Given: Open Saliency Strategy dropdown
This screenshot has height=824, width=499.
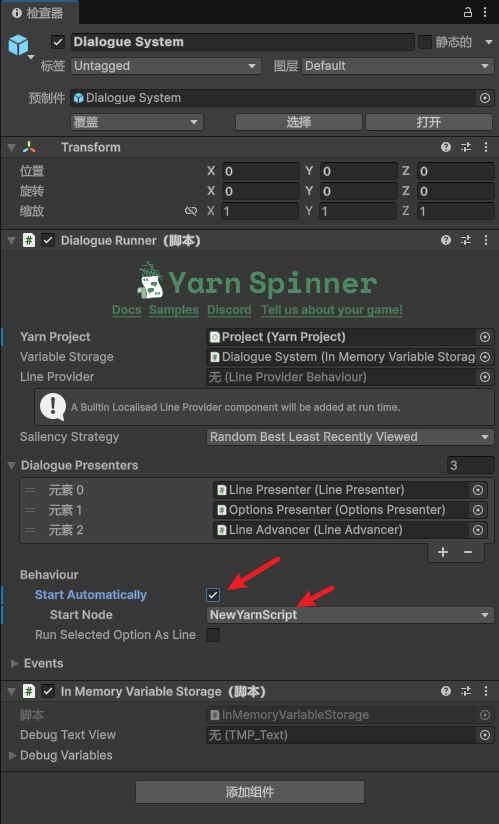Looking at the screenshot, I should tap(350, 437).
